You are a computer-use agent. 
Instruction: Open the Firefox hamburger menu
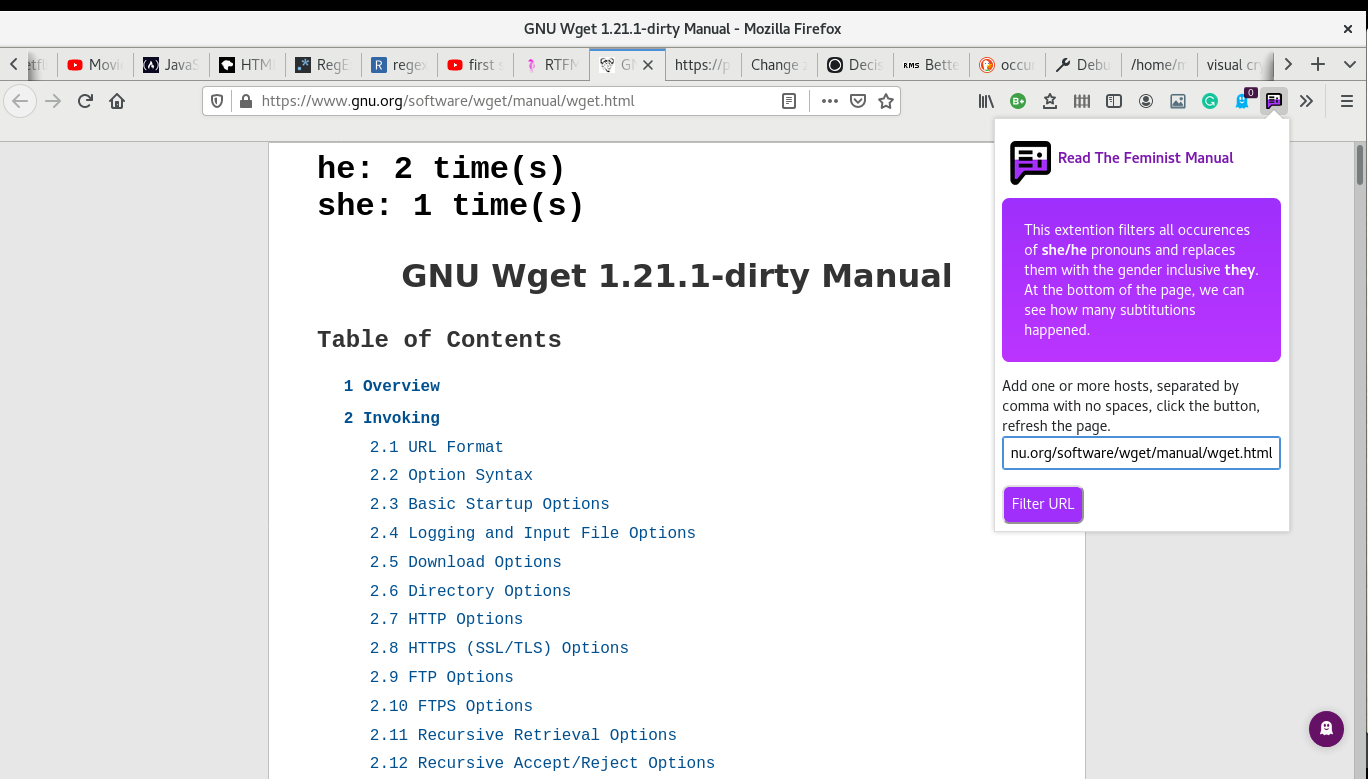pos(1347,101)
